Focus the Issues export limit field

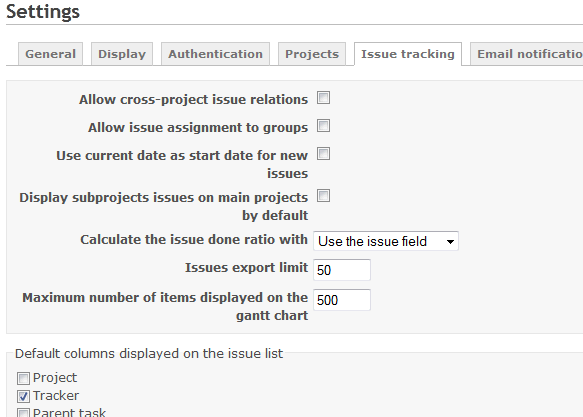click(342, 270)
